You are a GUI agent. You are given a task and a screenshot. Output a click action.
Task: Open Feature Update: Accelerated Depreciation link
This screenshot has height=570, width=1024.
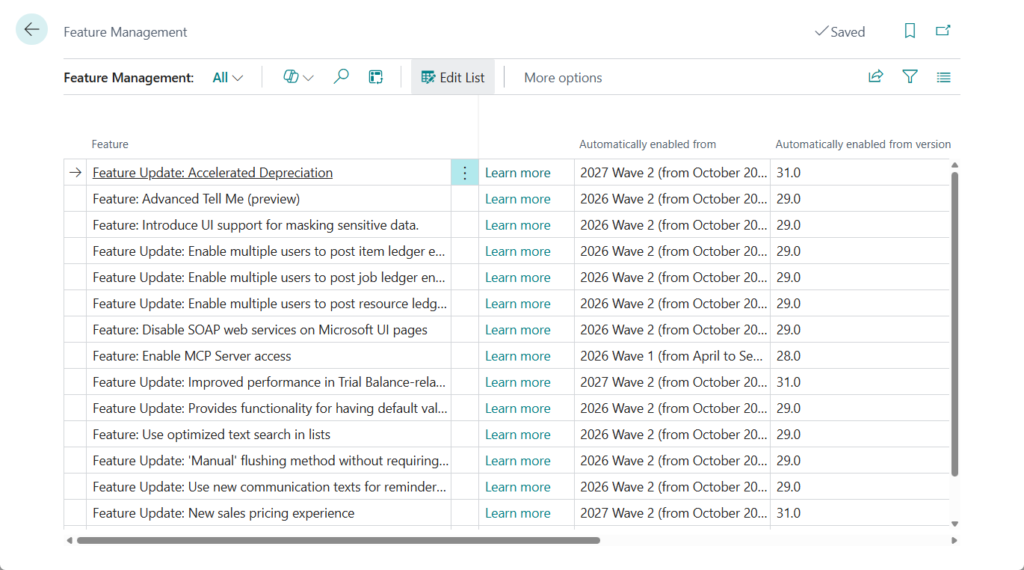(212, 173)
